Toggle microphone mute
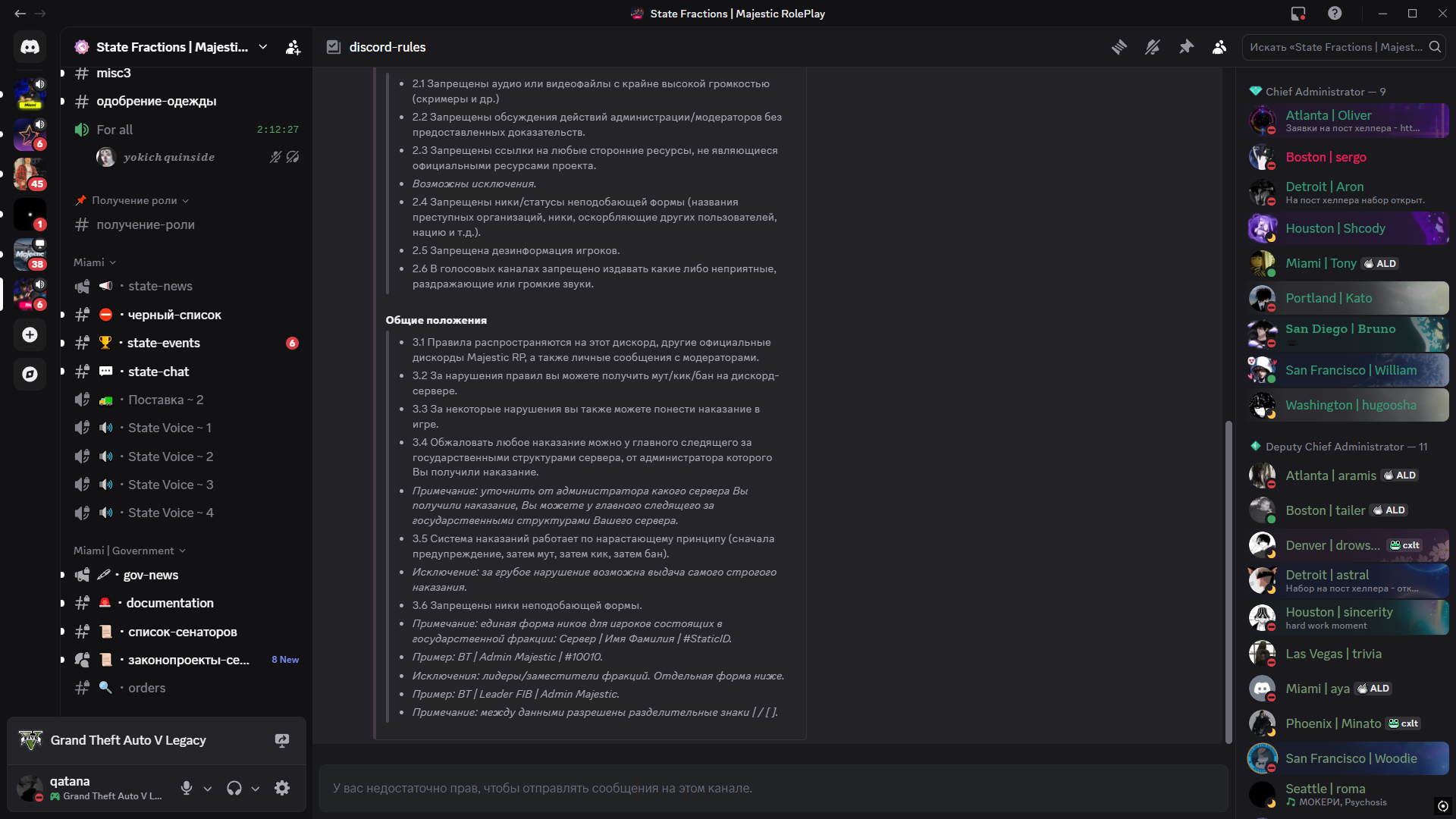The height and width of the screenshot is (819, 1456). pyautogui.click(x=187, y=788)
